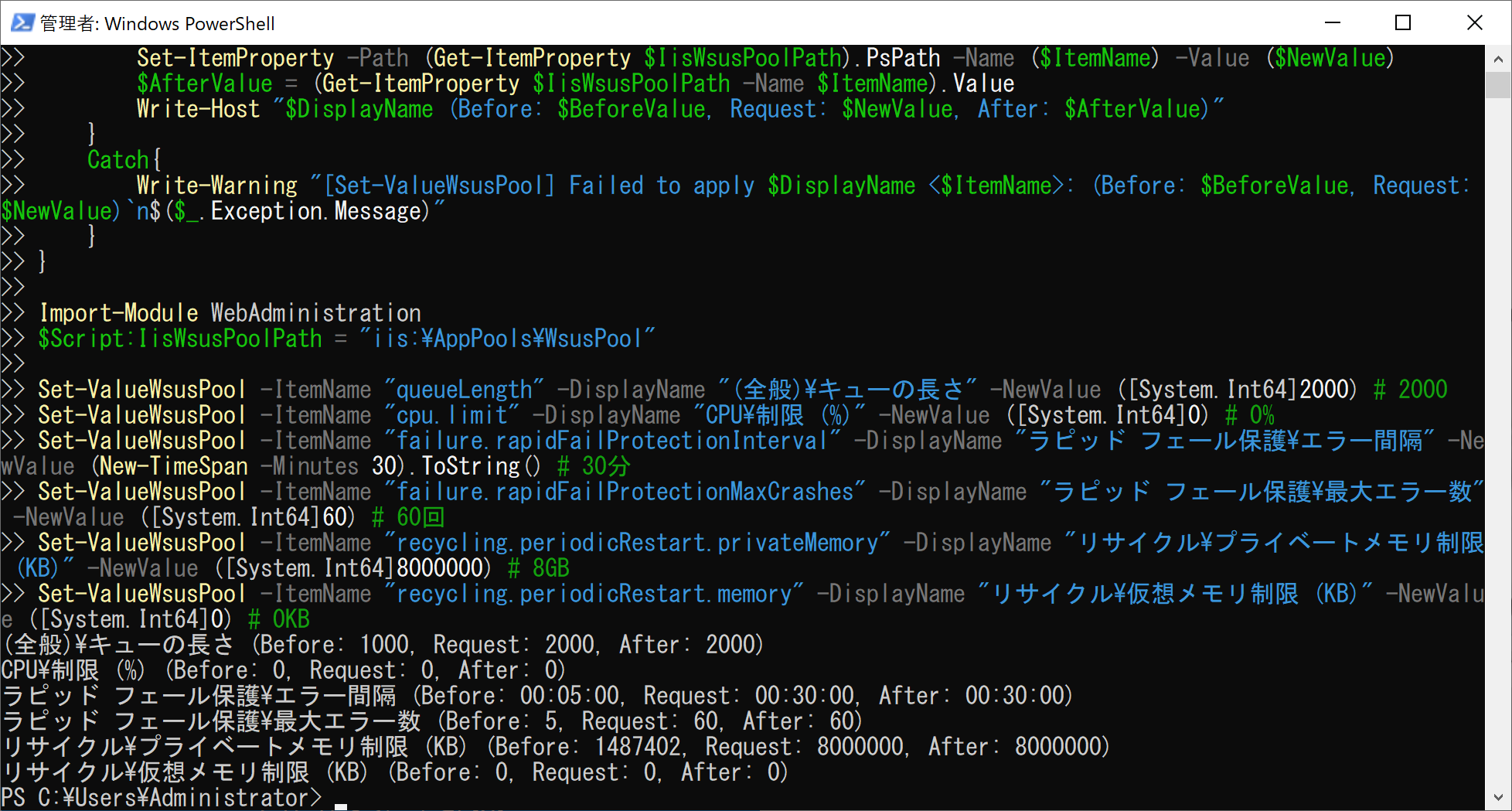The image size is (1512, 811).
Task: Click the Catch block text
Action: 117,159
